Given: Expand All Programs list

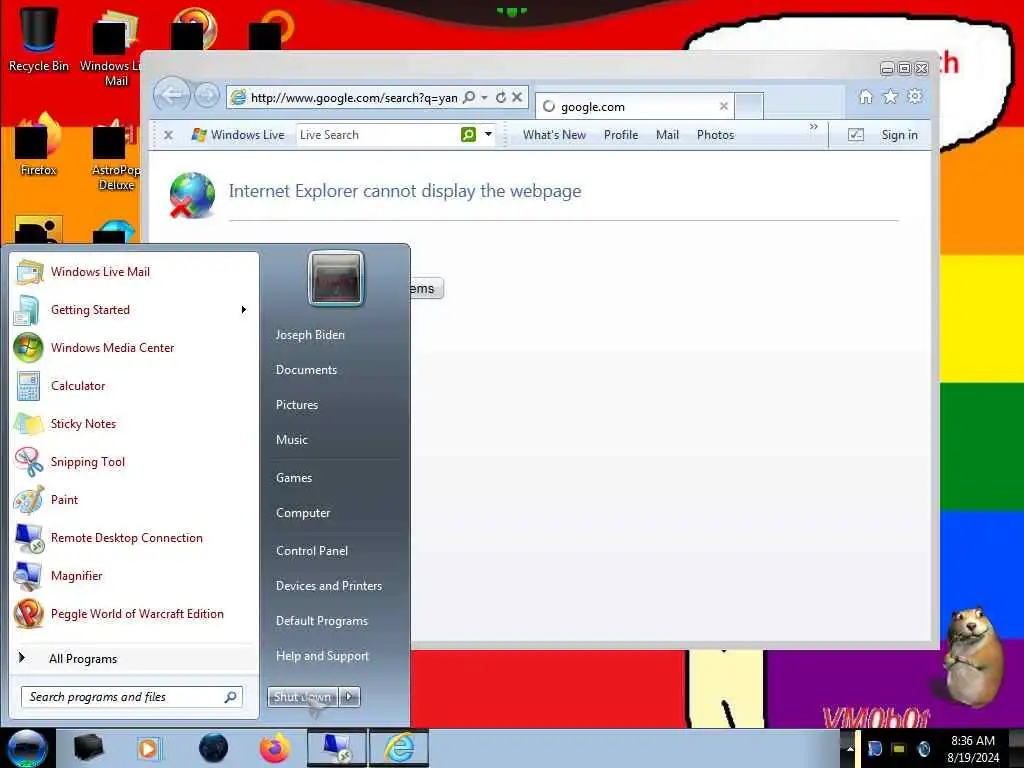Looking at the screenshot, I should pos(135,658).
